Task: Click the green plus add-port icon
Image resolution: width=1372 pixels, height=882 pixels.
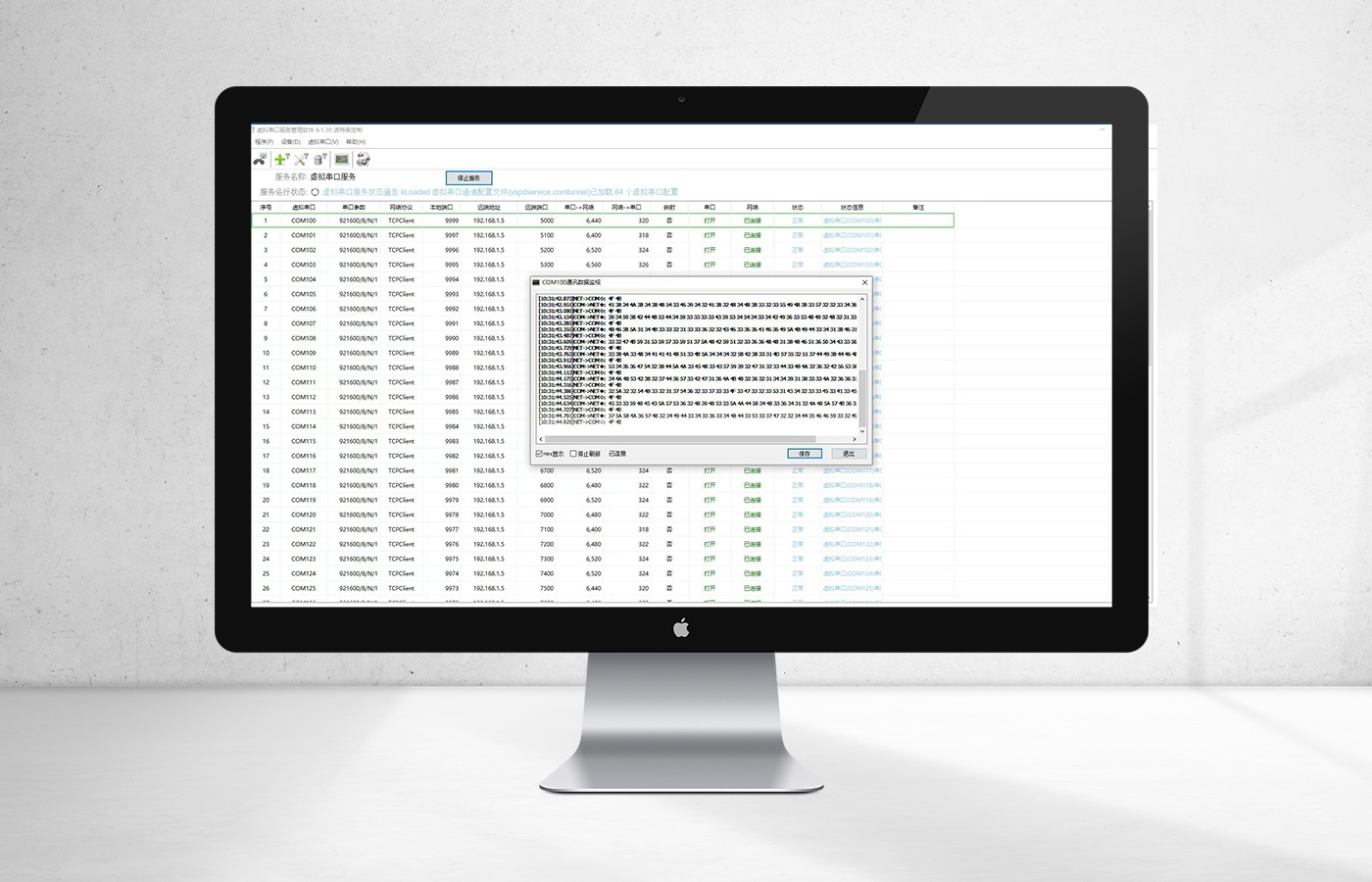Action: (x=281, y=159)
